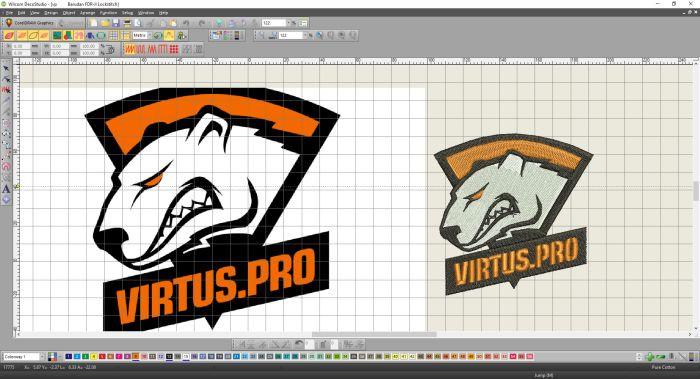Click the horizontal scrollbar below the canvas
This screenshot has width=700, height=379.
(x=353, y=334)
